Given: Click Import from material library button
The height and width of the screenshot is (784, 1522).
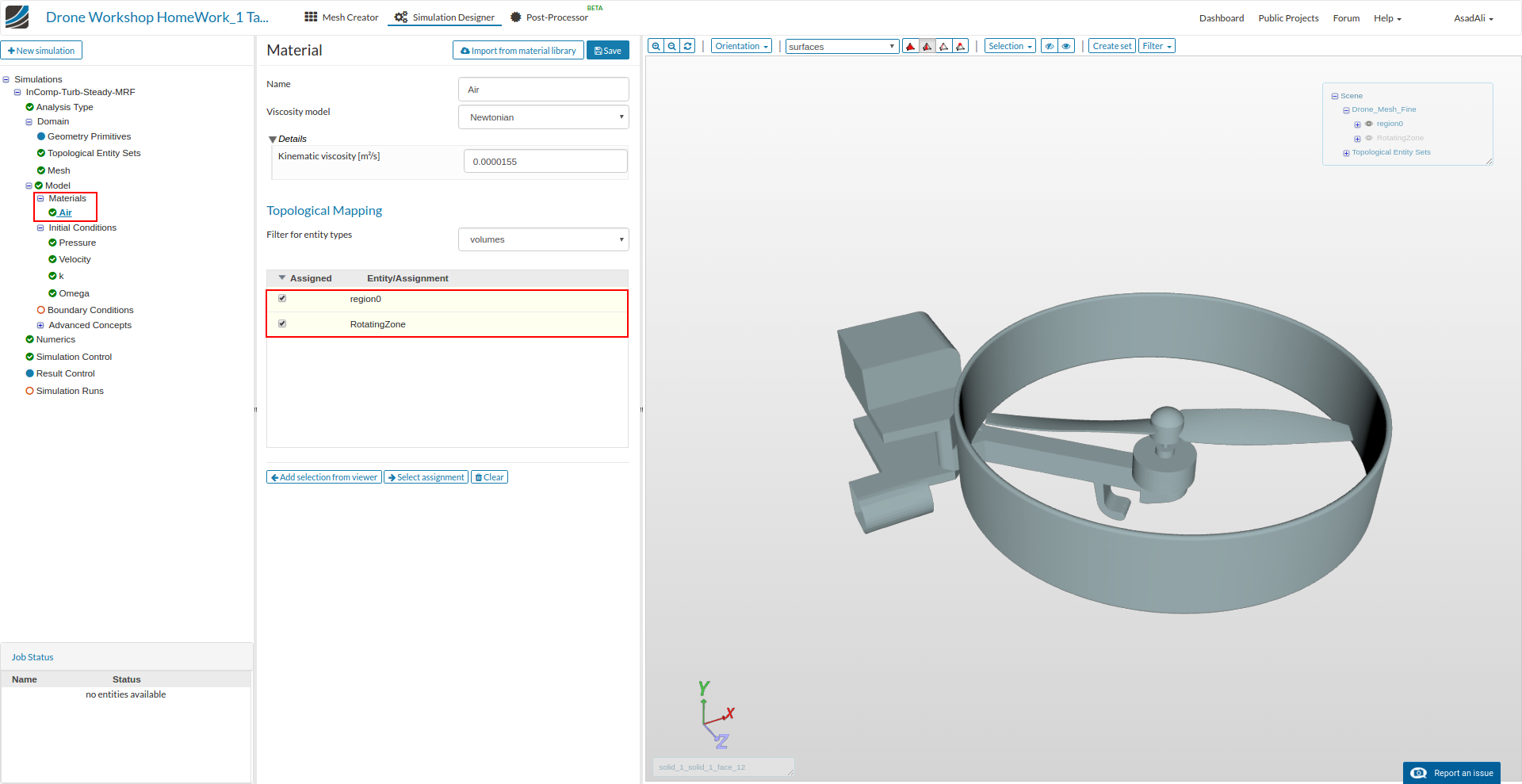Looking at the screenshot, I should tap(518, 51).
